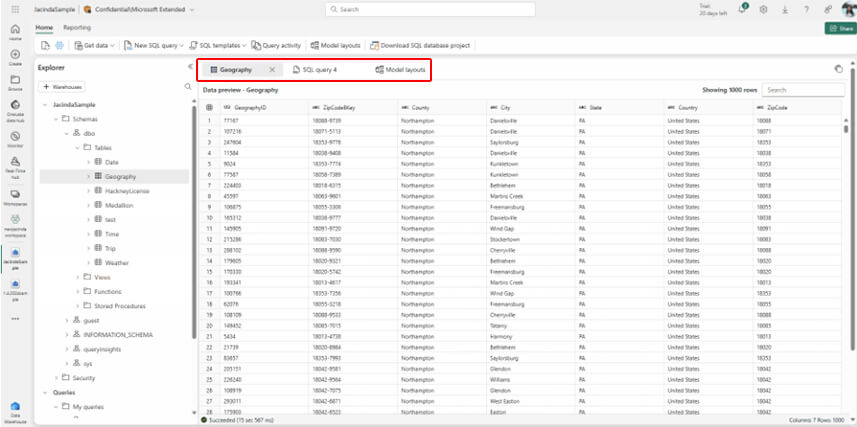Collapse the Explorer pane with double chevron
This screenshot has width=857, height=427.
click(x=190, y=67)
